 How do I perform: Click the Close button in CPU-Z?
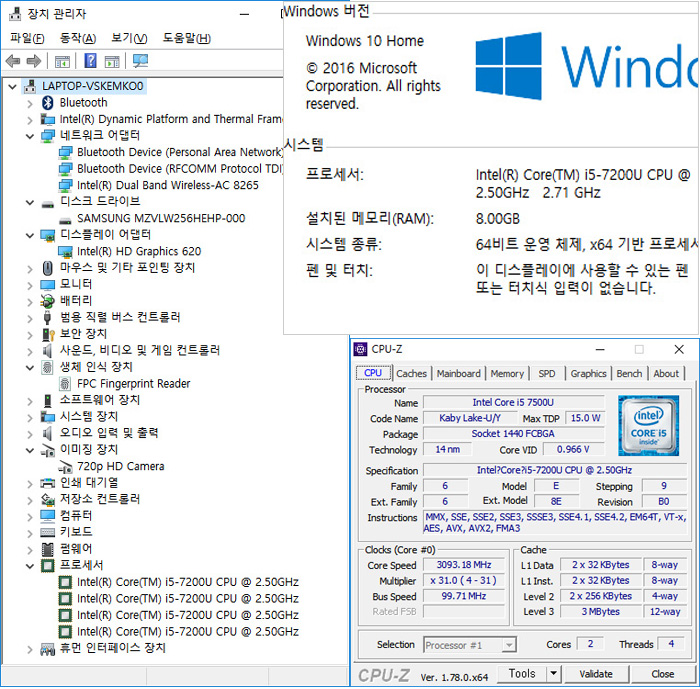(x=662, y=673)
